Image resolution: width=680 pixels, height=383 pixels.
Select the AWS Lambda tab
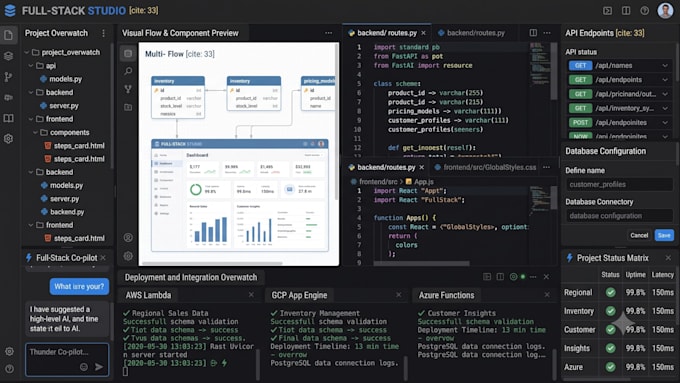148,295
